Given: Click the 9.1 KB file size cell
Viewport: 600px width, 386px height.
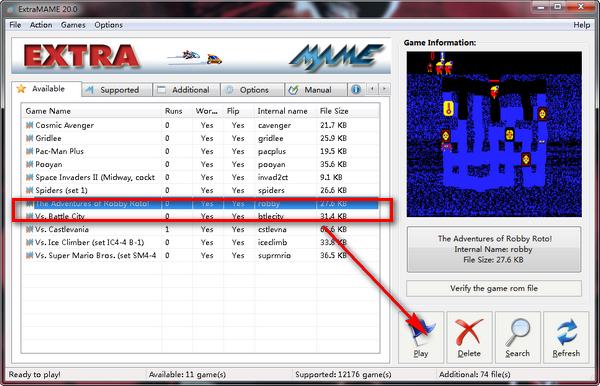Looking at the screenshot, I should click(331, 177).
